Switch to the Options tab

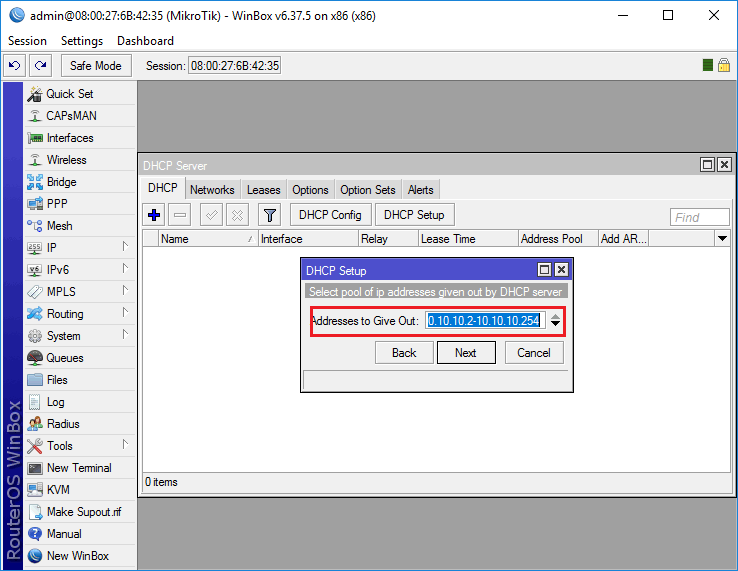(310, 190)
